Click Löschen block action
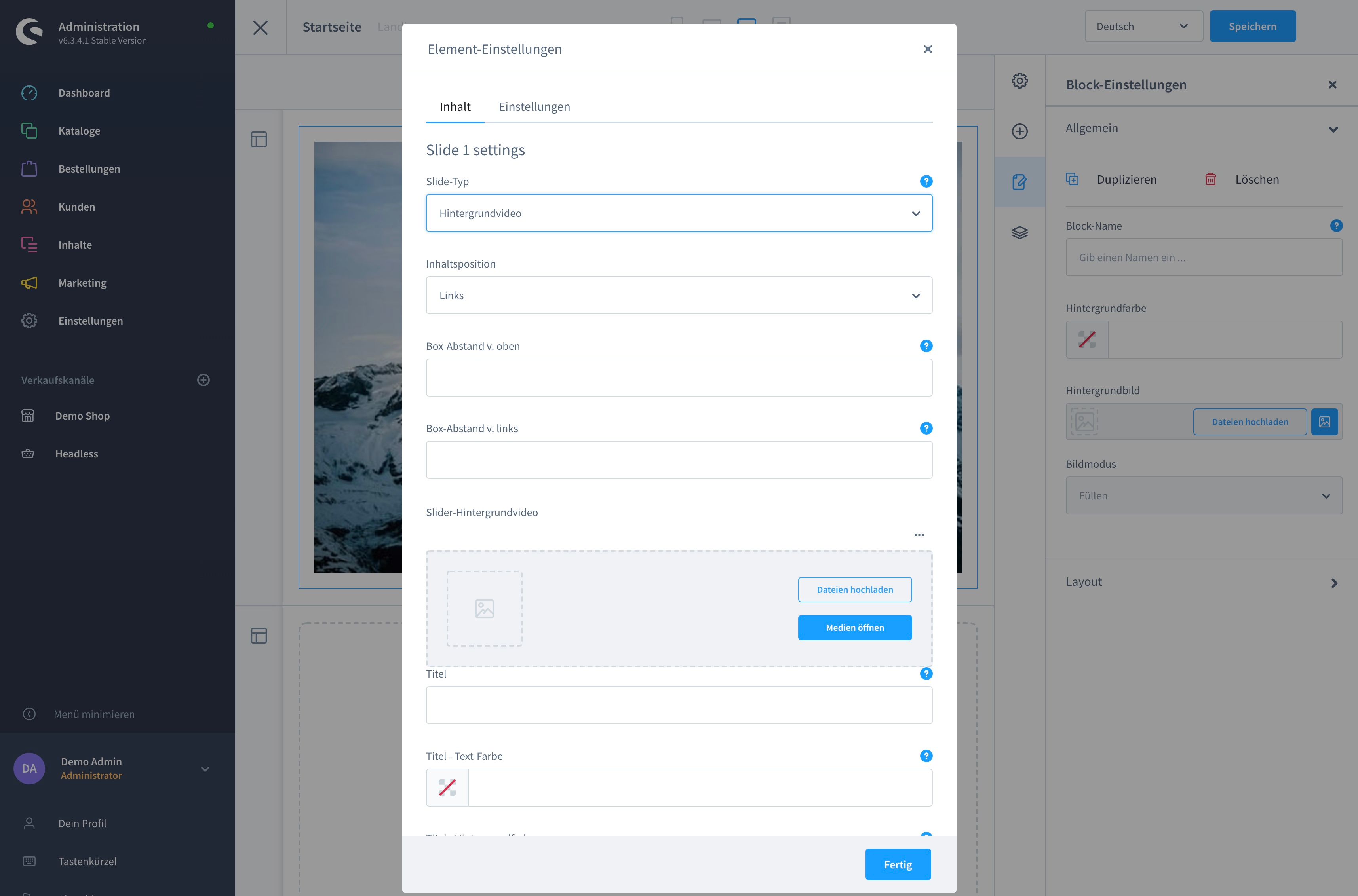 click(x=1242, y=179)
